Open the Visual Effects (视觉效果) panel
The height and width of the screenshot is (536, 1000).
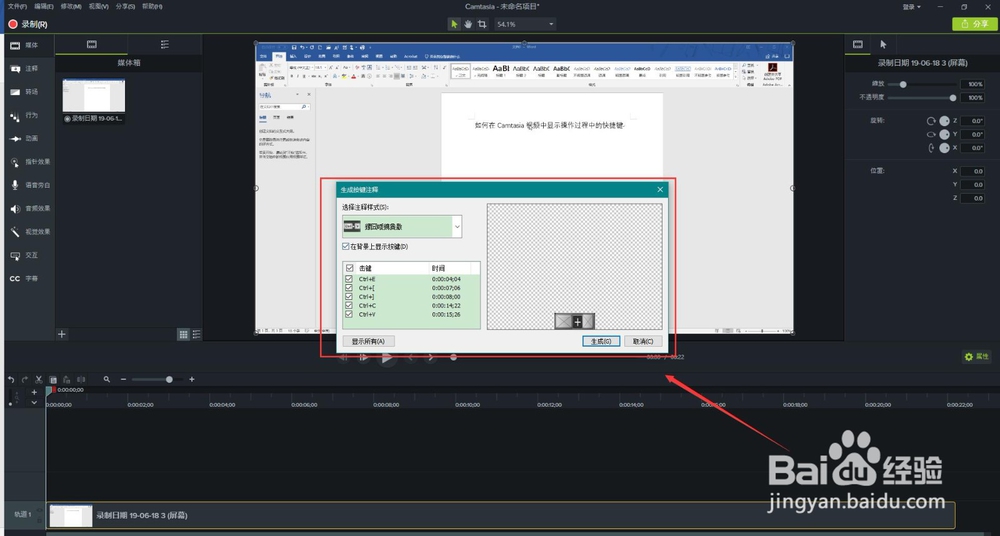click(28, 232)
